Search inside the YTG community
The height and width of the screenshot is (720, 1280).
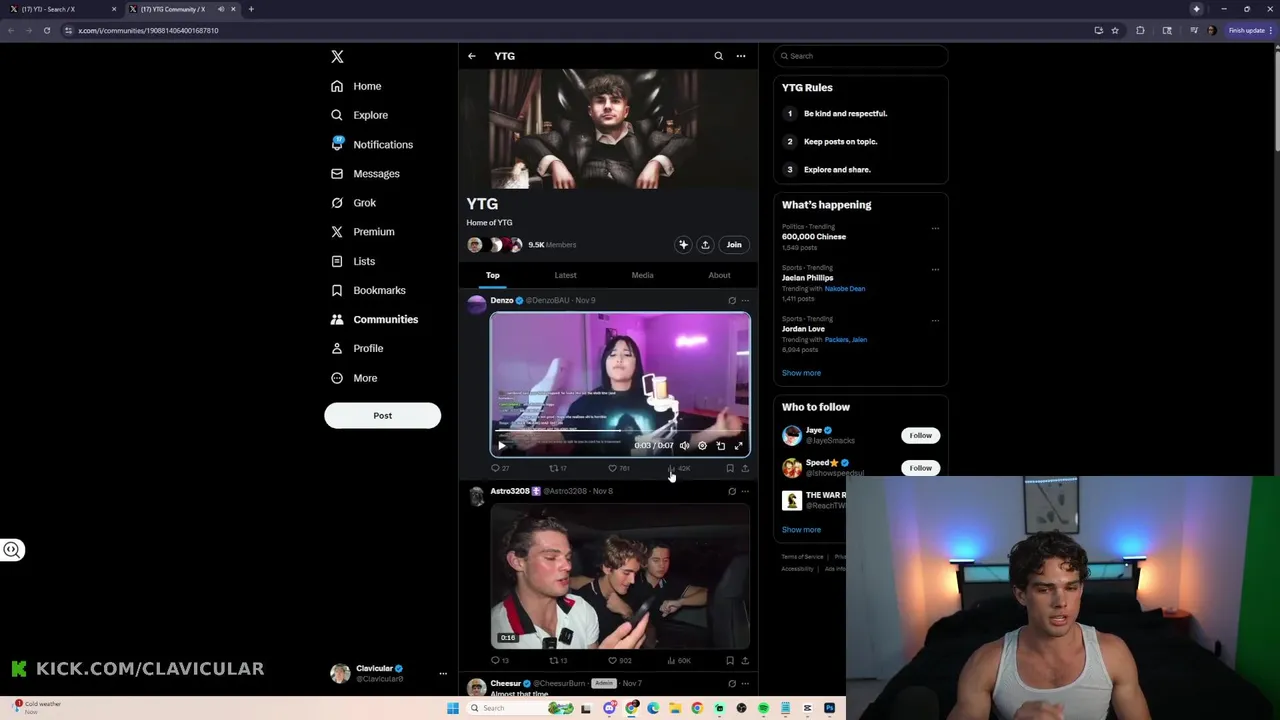(718, 56)
